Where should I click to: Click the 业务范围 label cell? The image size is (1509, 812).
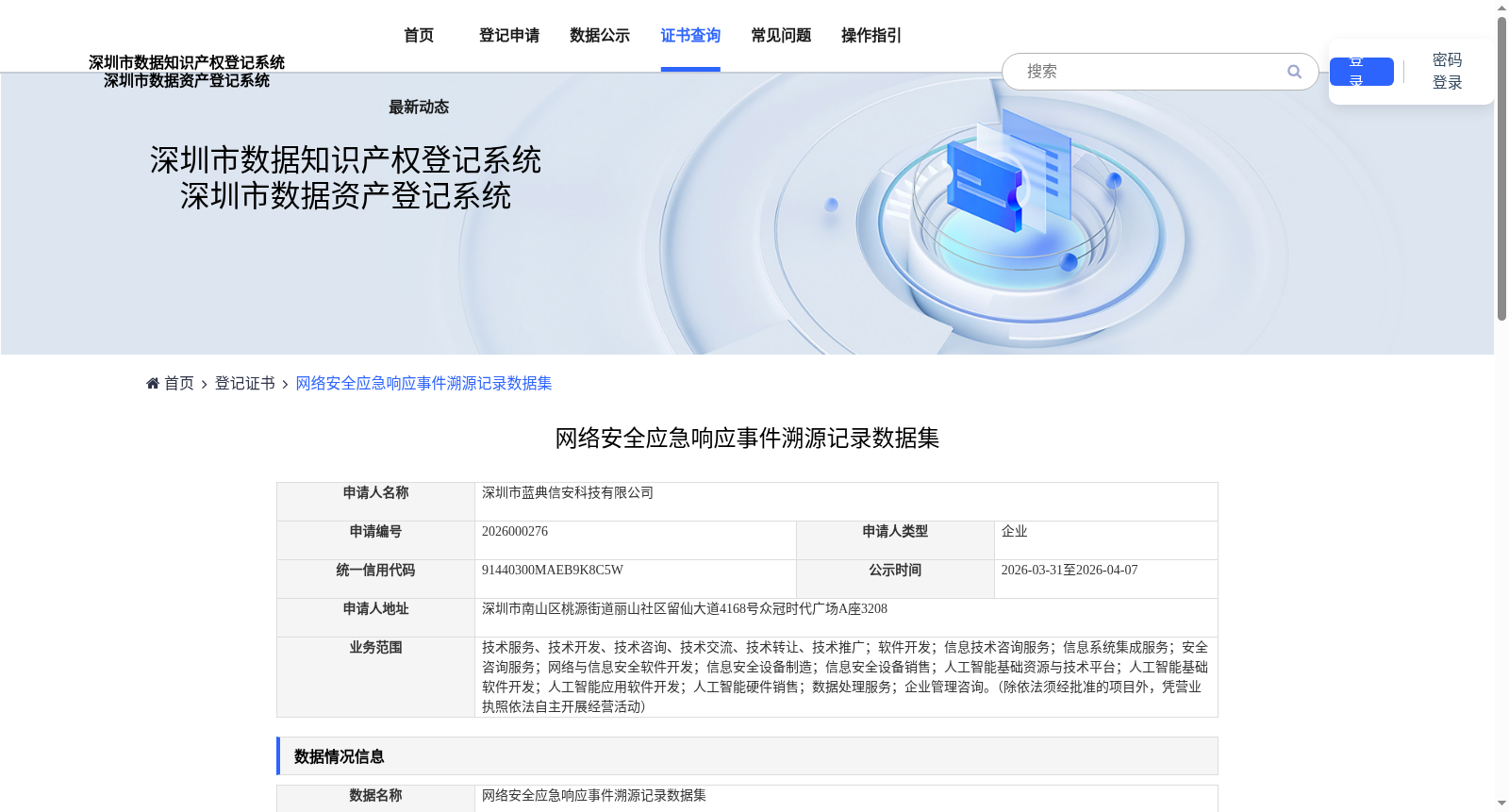point(376,677)
